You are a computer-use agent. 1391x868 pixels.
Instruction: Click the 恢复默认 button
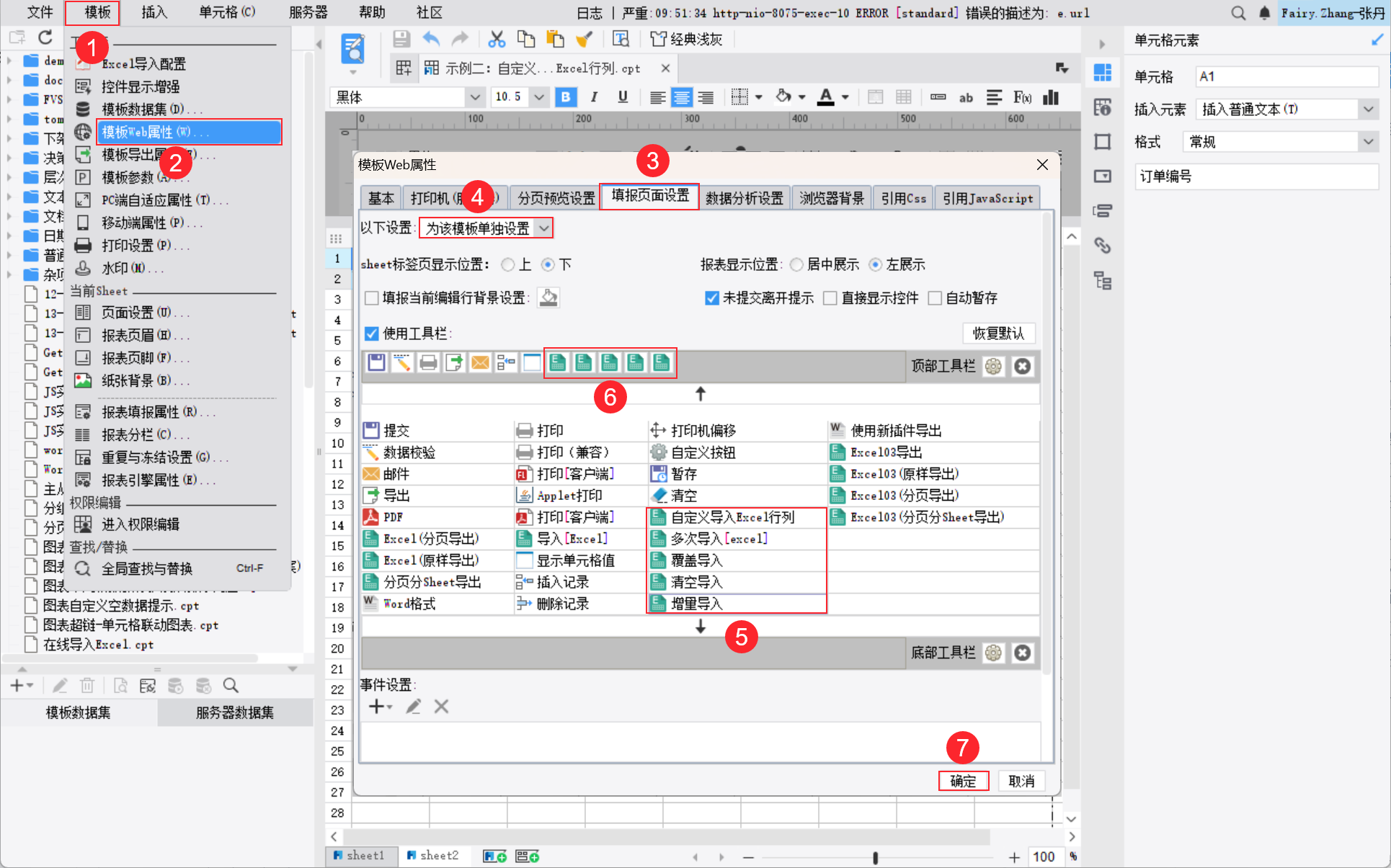tap(998, 333)
